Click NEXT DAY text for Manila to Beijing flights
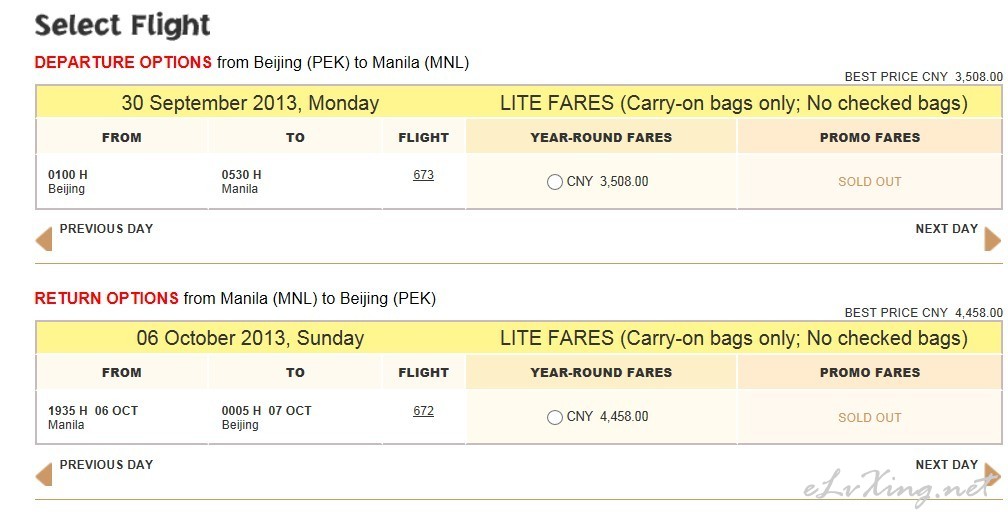1008x521 pixels. (x=946, y=464)
